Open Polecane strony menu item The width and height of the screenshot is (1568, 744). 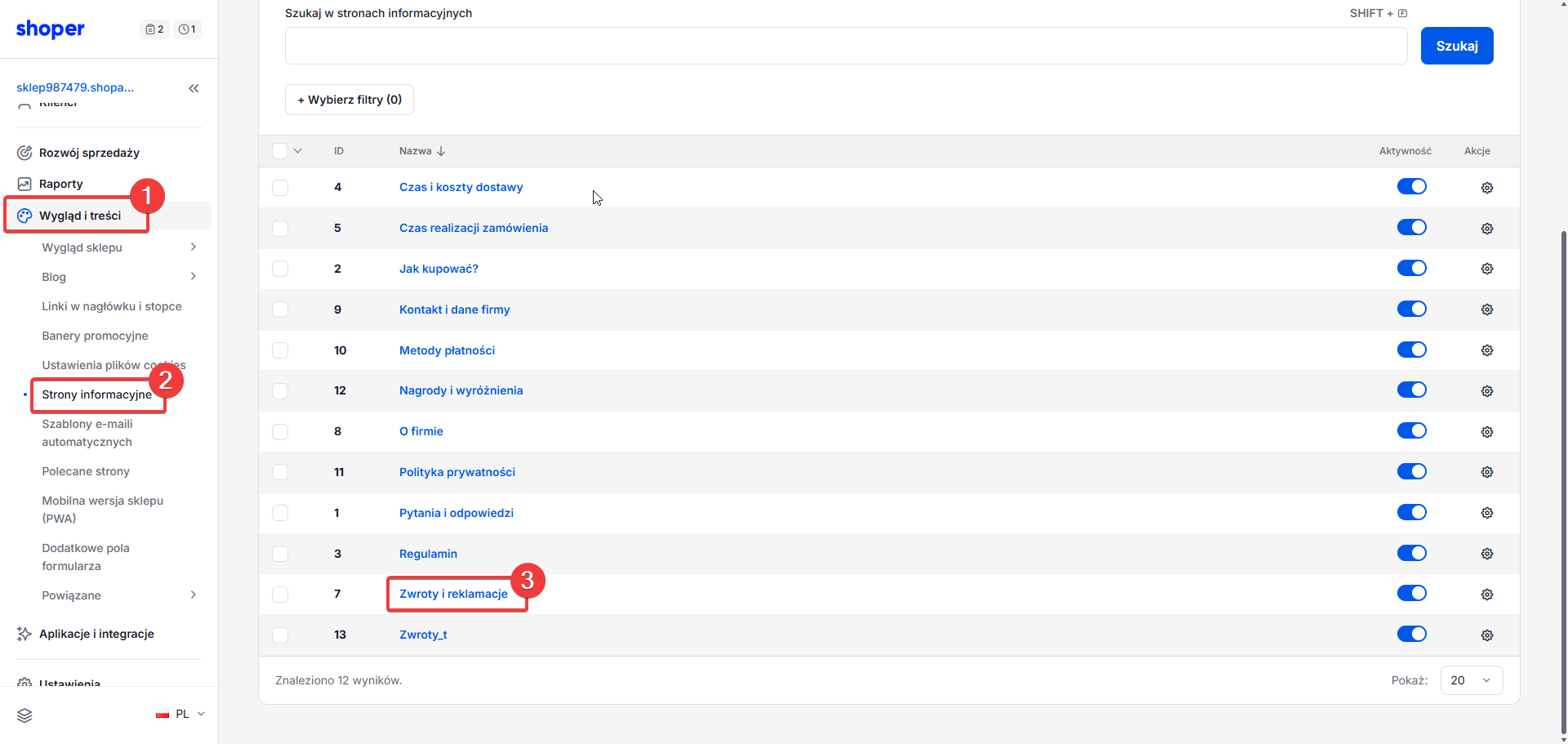[x=86, y=471]
